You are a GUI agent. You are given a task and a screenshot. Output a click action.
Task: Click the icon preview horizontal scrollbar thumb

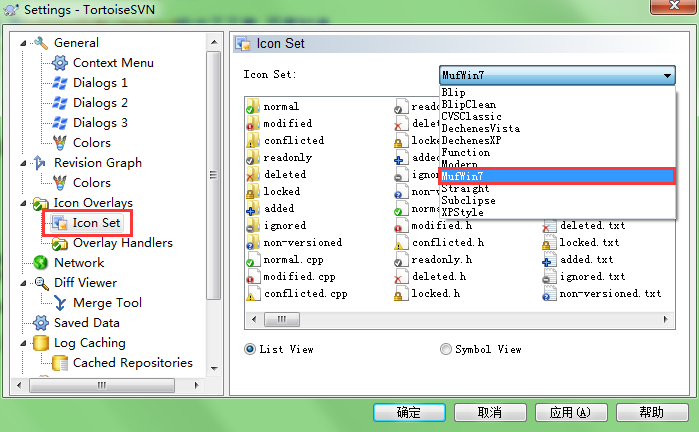(x=282, y=319)
